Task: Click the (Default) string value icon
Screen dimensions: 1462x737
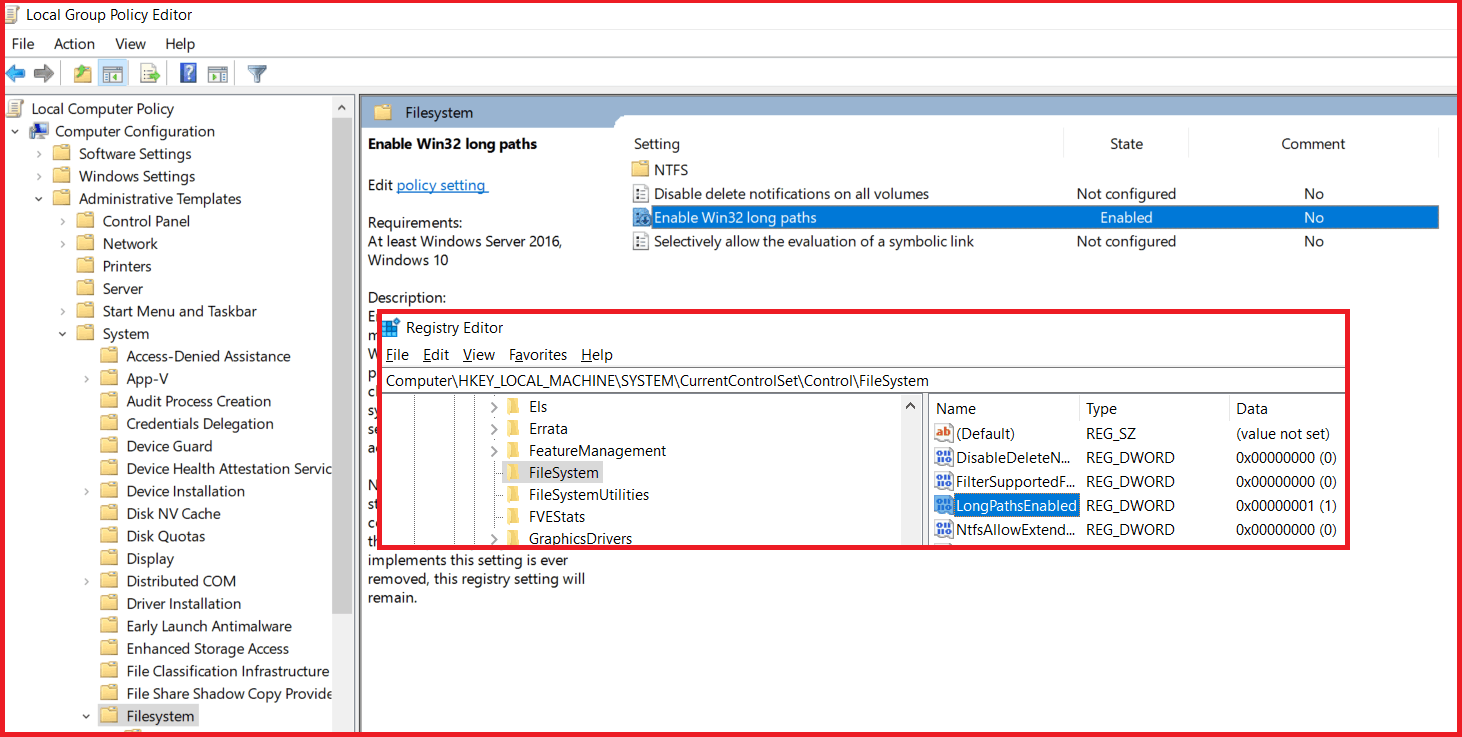Action: 944,433
